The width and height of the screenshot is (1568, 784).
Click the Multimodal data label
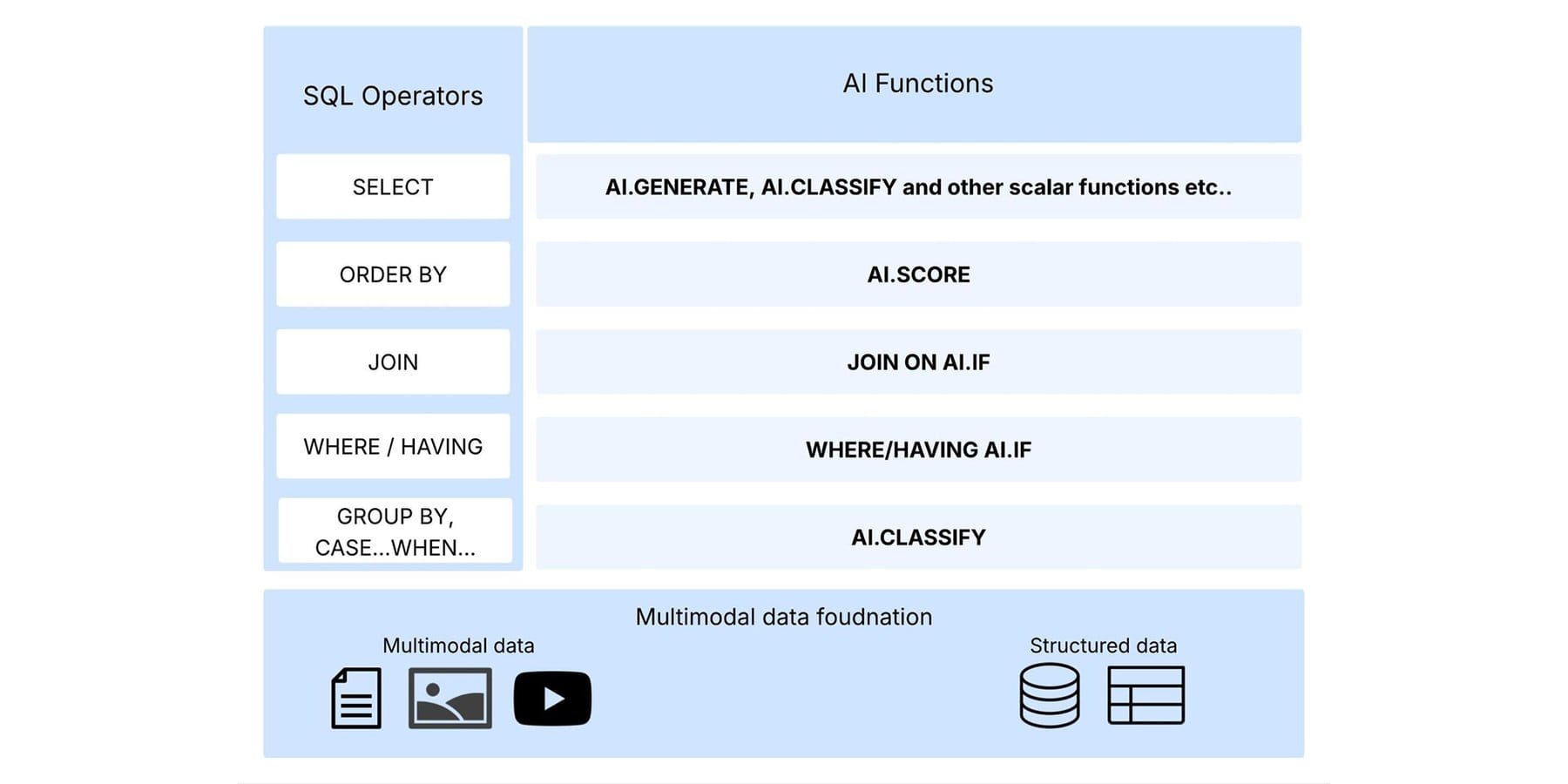[x=458, y=645]
